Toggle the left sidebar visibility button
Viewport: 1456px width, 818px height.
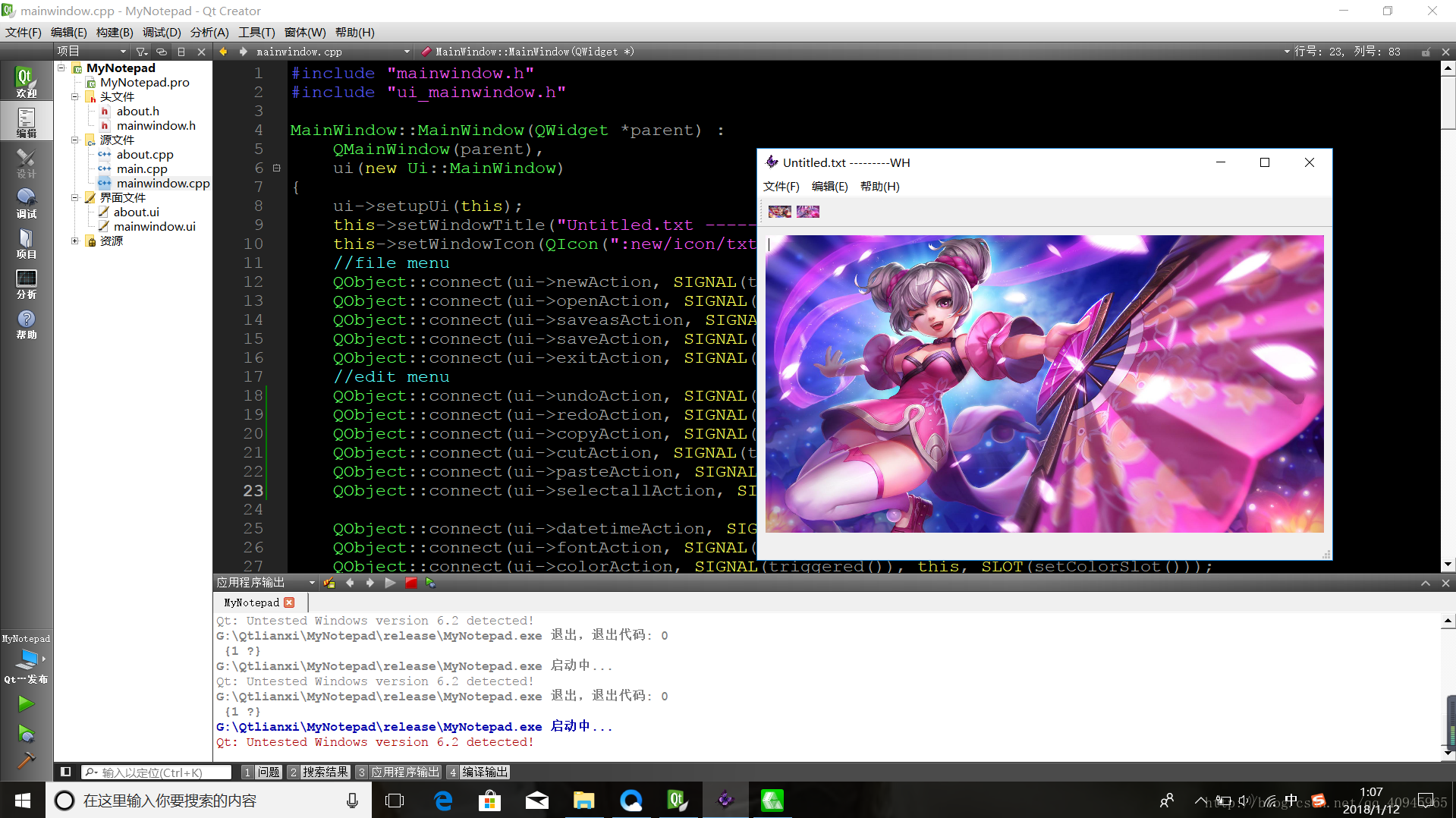[x=66, y=772]
